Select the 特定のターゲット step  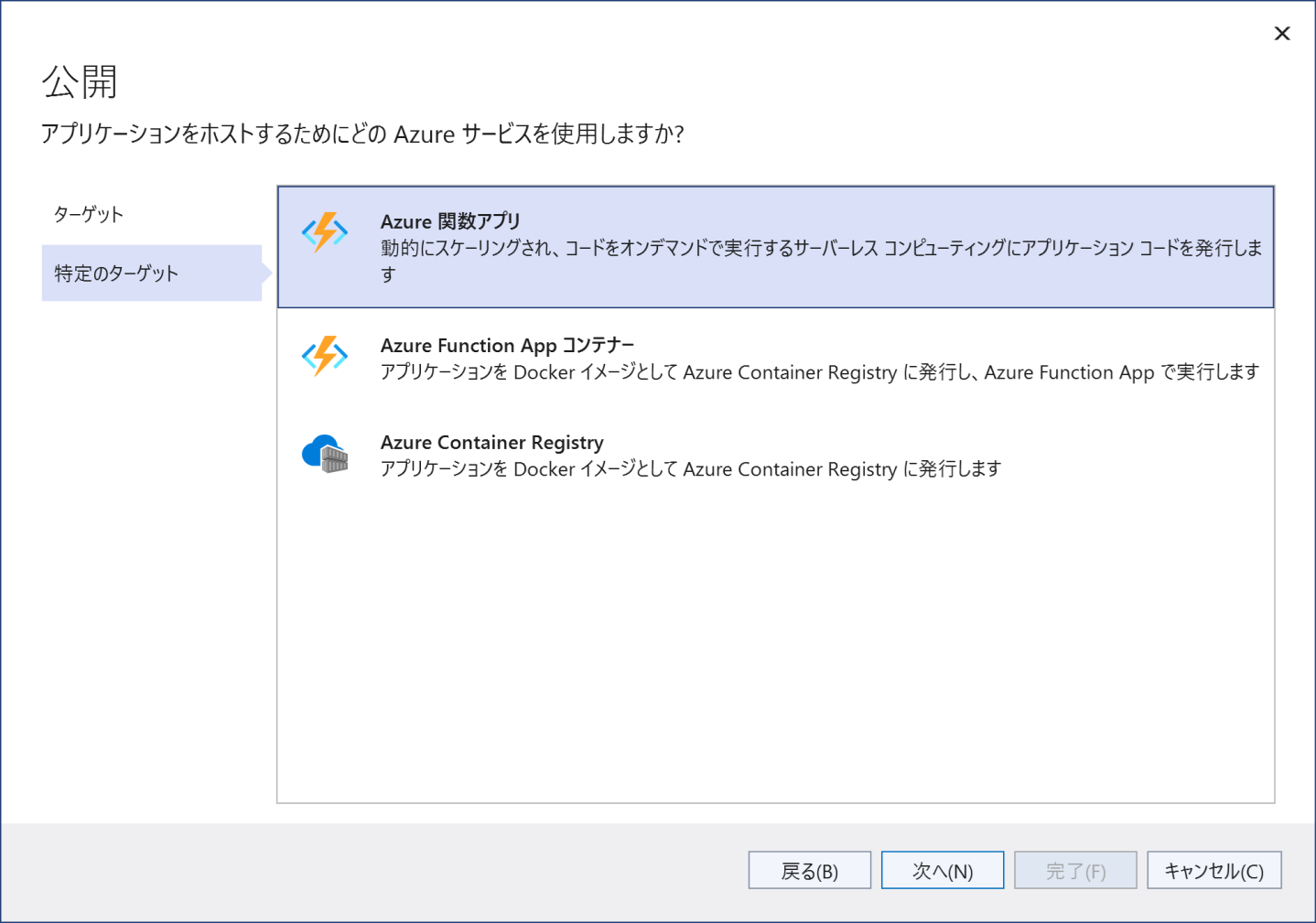pos(152,273)
